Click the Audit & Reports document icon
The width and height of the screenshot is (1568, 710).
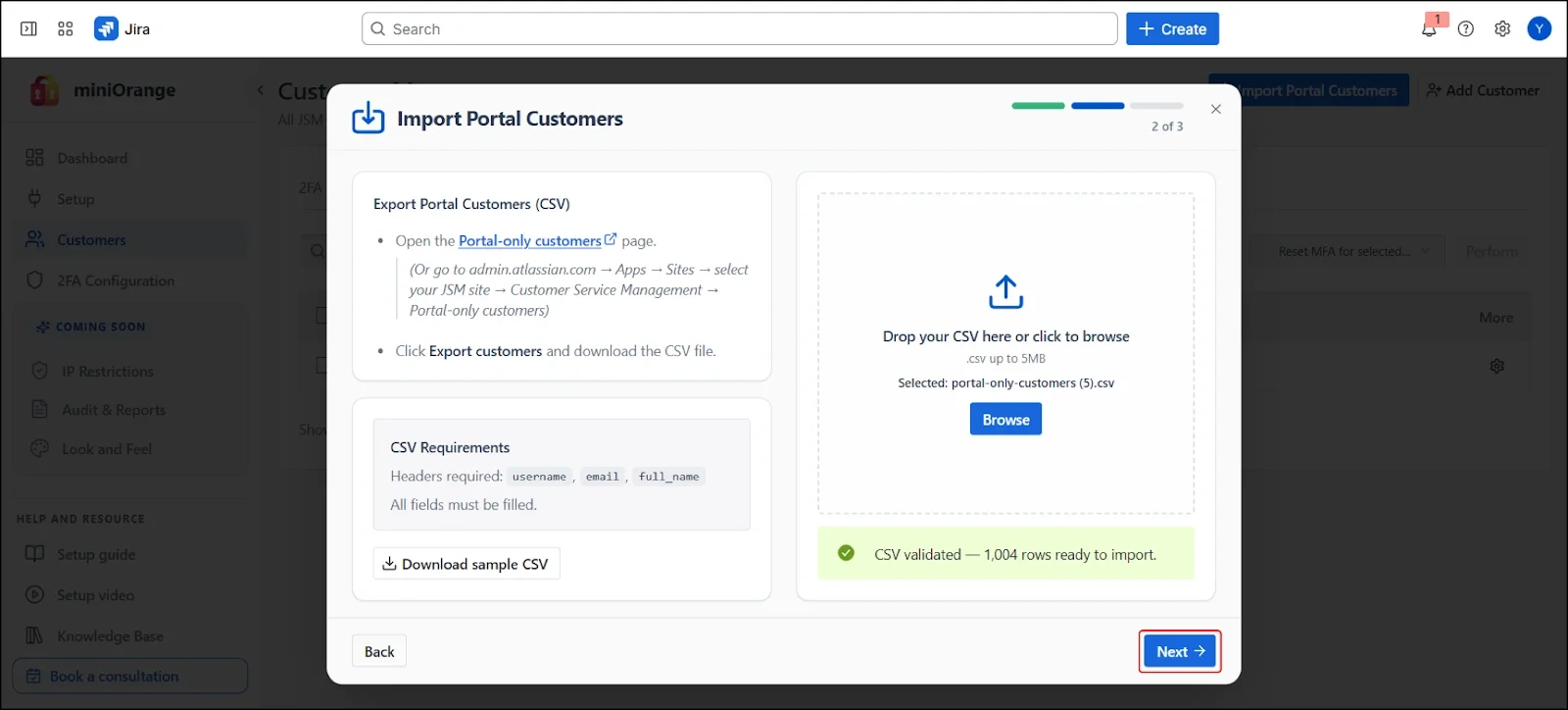[x=40, y=409]
